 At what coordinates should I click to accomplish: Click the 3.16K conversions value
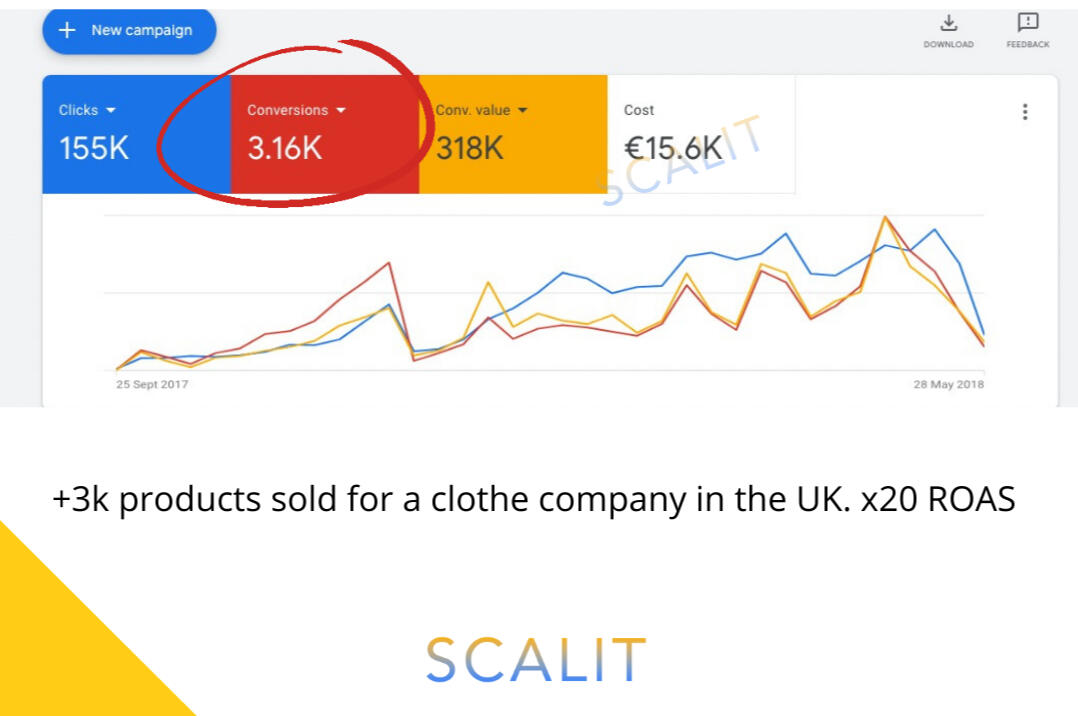coord(285,149)
